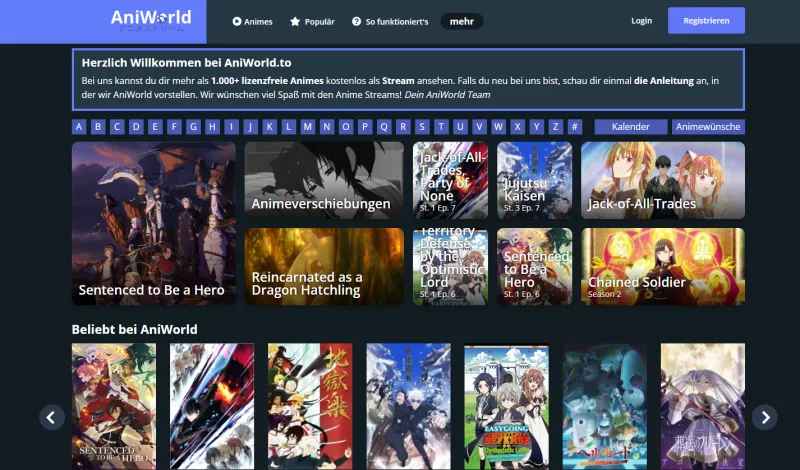
Task: Click the Login link
Action: pos(641,21)
